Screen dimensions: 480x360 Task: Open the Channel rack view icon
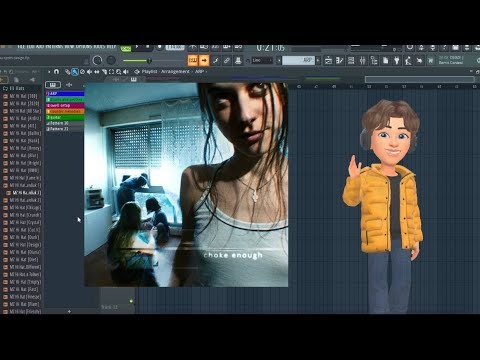(x=351, y=61)
